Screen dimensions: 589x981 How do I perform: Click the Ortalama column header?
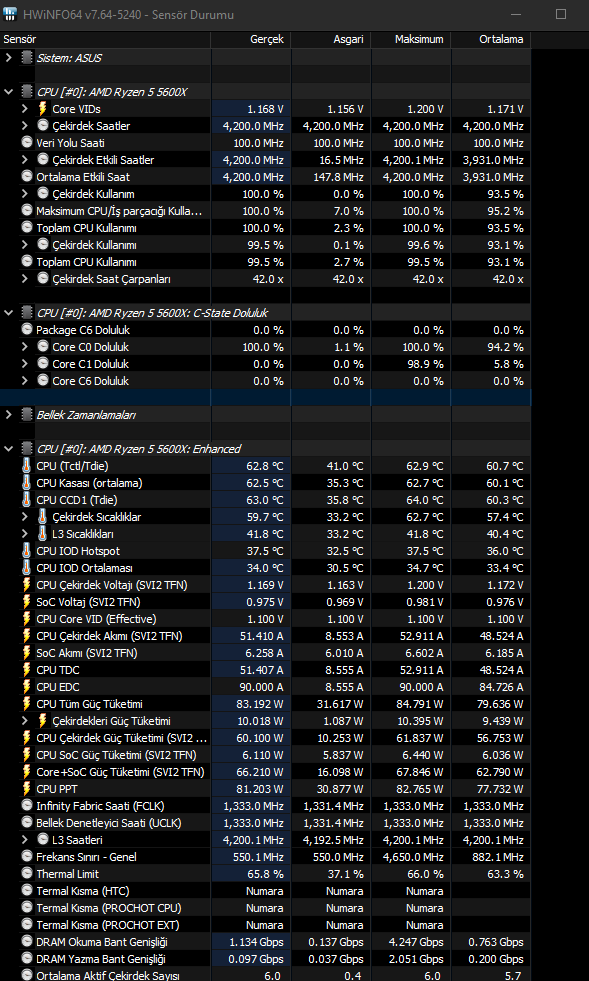491,39
